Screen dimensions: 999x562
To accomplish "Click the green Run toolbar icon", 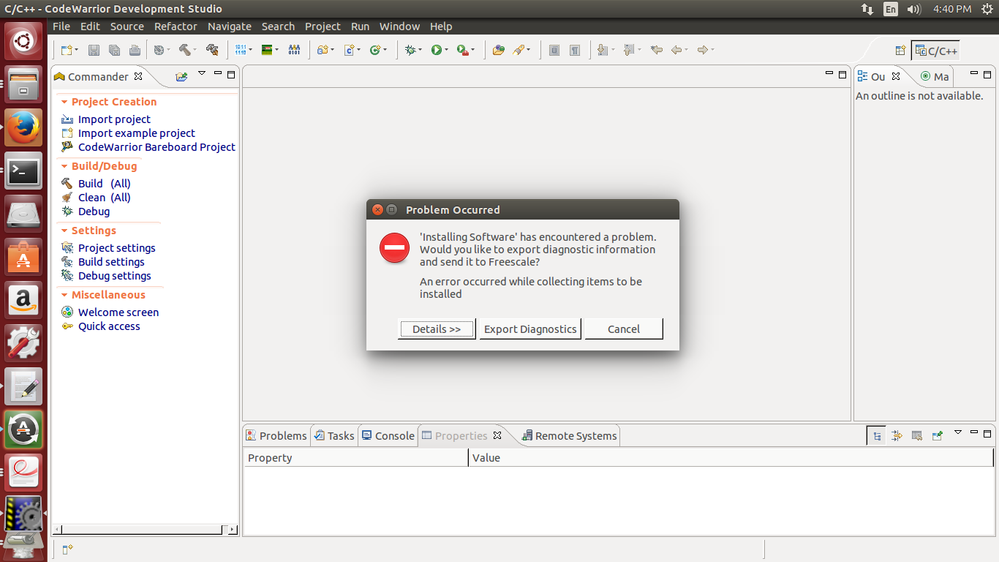I will 436,50.
